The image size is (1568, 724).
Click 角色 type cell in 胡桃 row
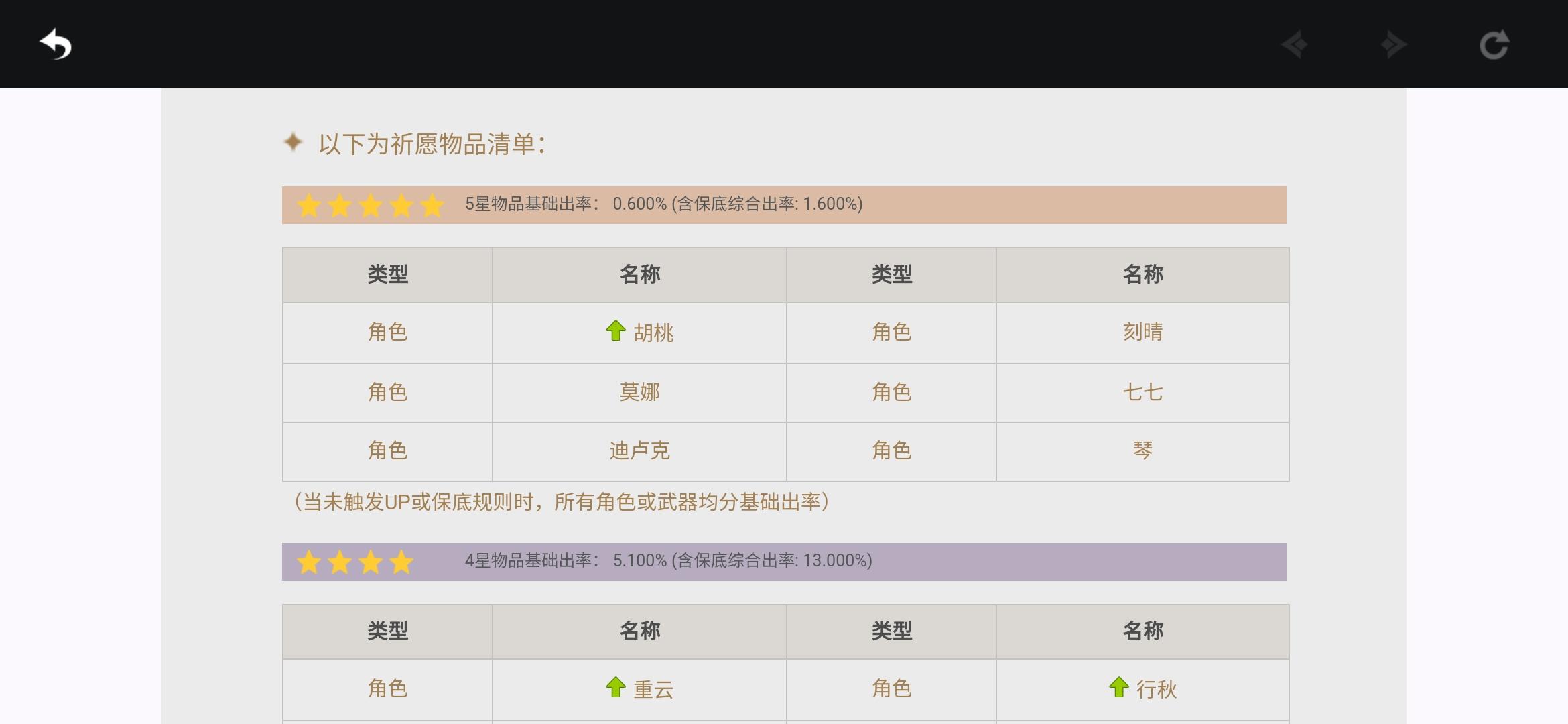point(387,332)
